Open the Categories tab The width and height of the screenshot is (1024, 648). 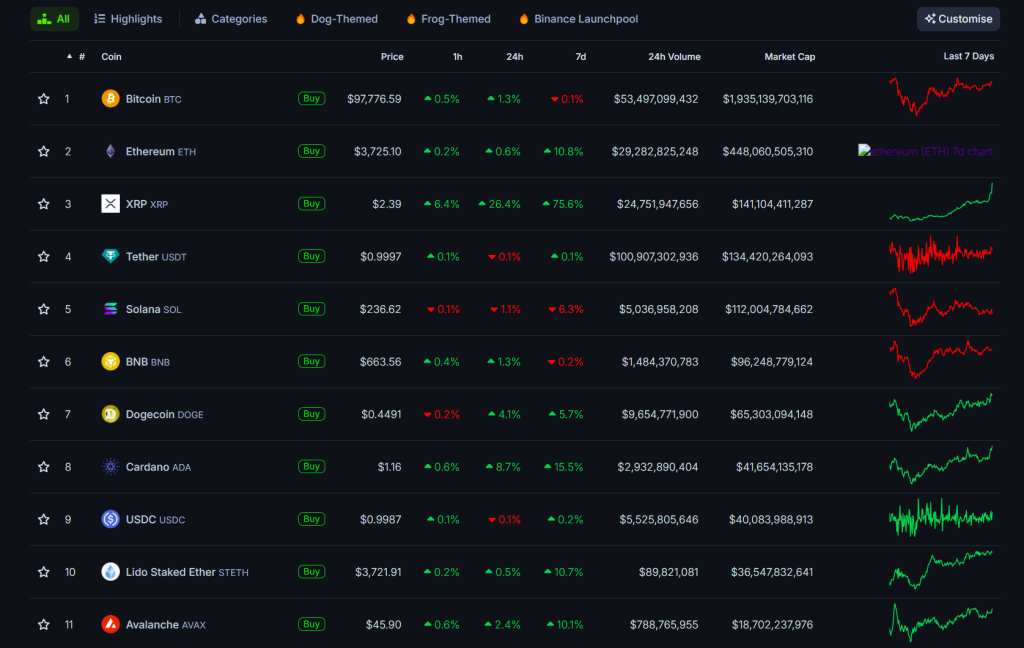click(x=231, y=19)
